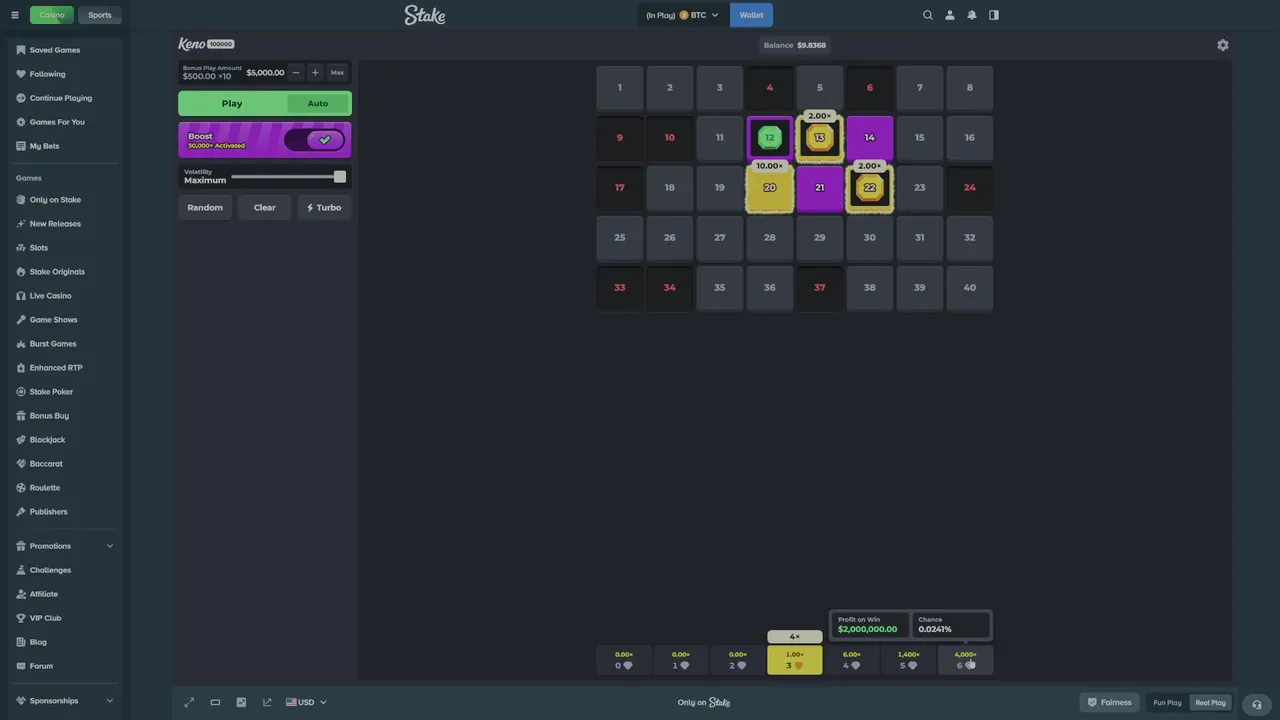1280x720 pixels.
Task: Switch to theatre mode icon
Action: 215,702
